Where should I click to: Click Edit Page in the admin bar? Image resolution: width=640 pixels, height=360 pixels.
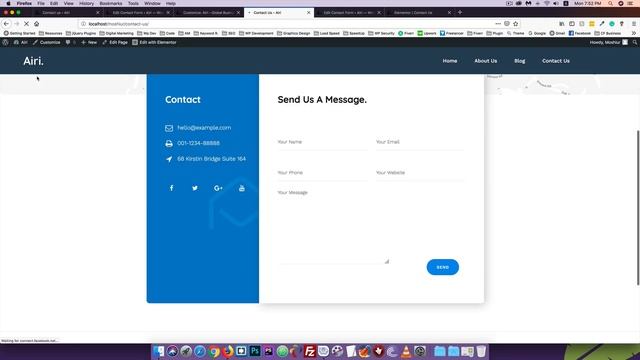click(x=115, y=42)
